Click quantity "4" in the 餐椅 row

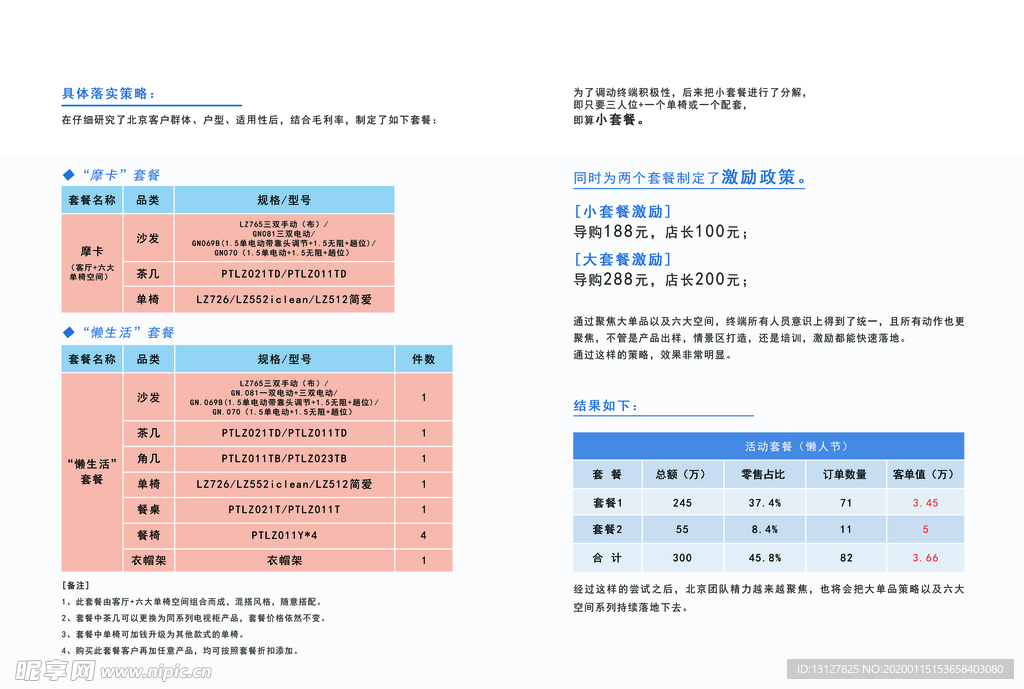(424, 535)
